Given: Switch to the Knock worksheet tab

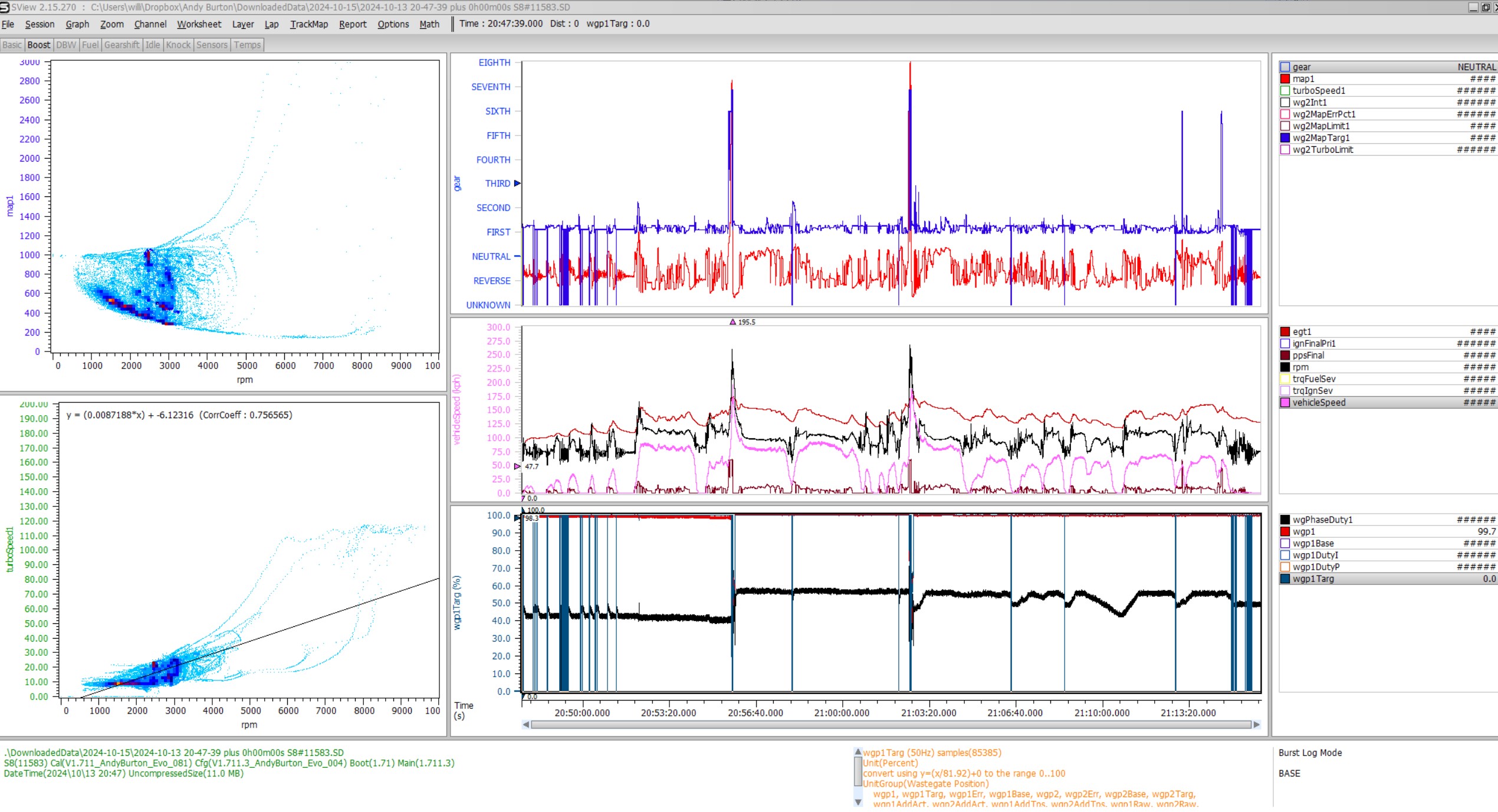Looking at the screenshot, I should [x=178, y=45].
